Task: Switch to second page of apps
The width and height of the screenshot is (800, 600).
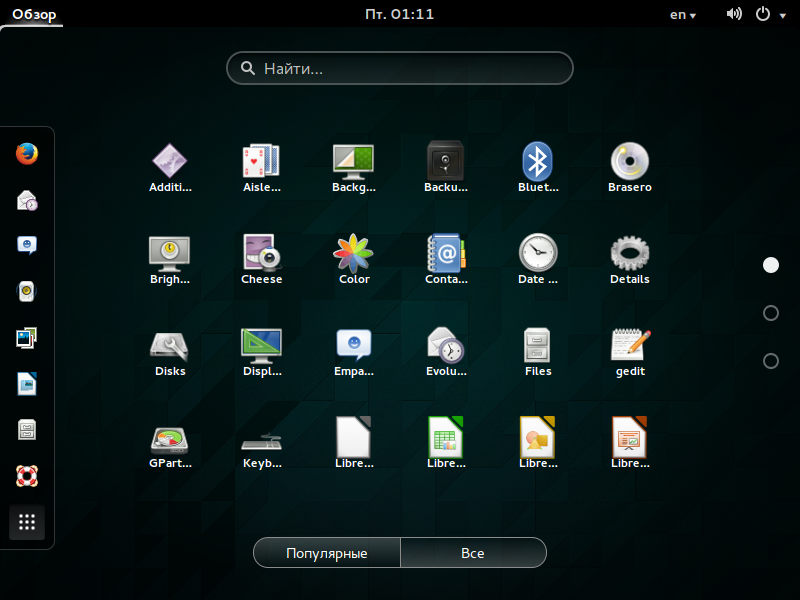Action: click(770, 313)
